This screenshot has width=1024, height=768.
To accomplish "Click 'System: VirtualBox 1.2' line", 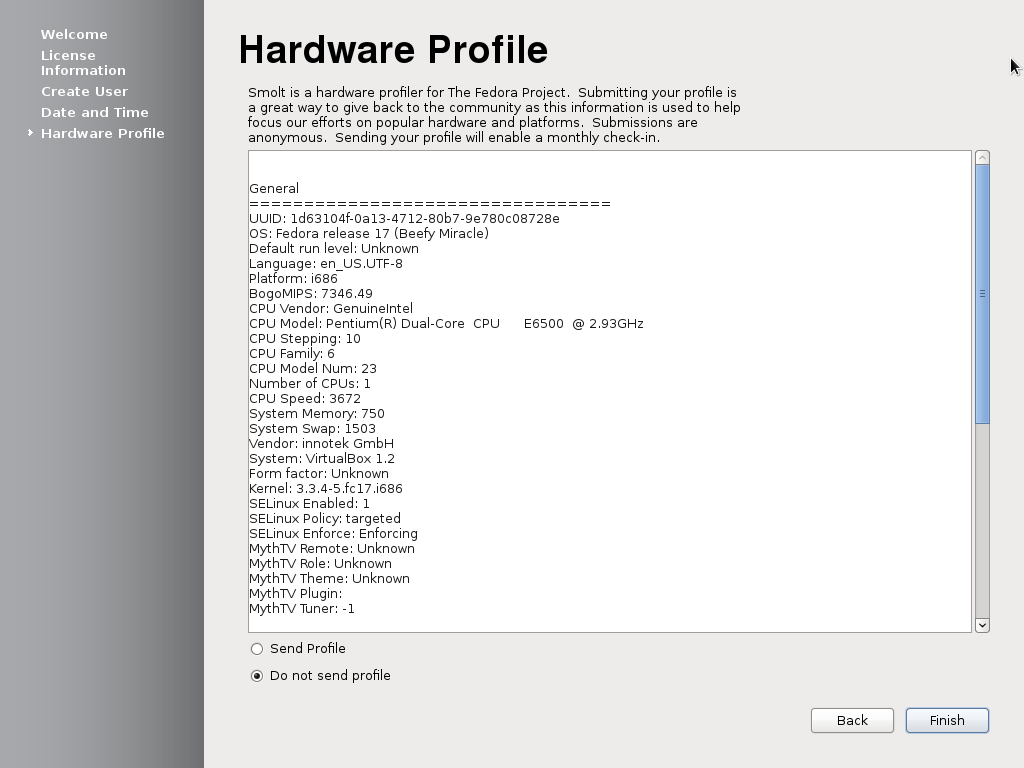I will 322,459.
